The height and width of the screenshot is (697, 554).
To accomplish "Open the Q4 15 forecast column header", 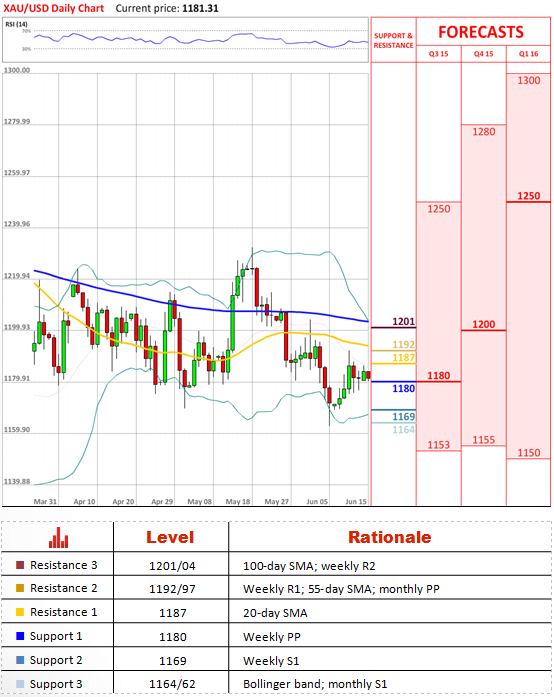I will point(483,54).
